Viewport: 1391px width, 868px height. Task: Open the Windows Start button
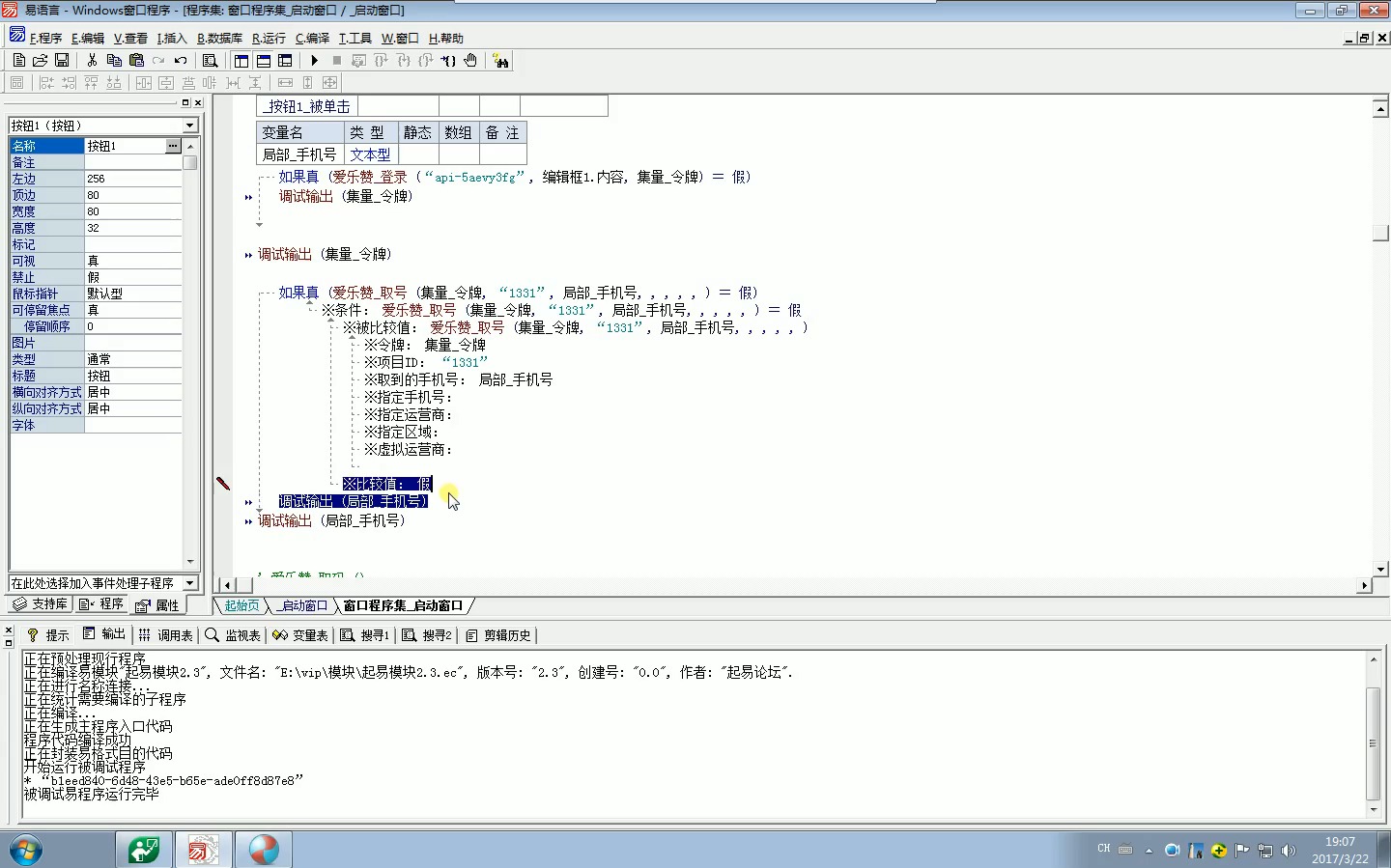26,850
